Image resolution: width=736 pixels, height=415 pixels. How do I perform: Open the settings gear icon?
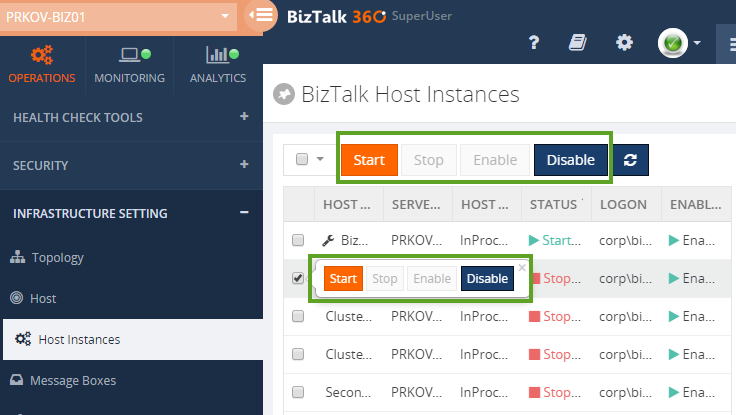point(624,43)
